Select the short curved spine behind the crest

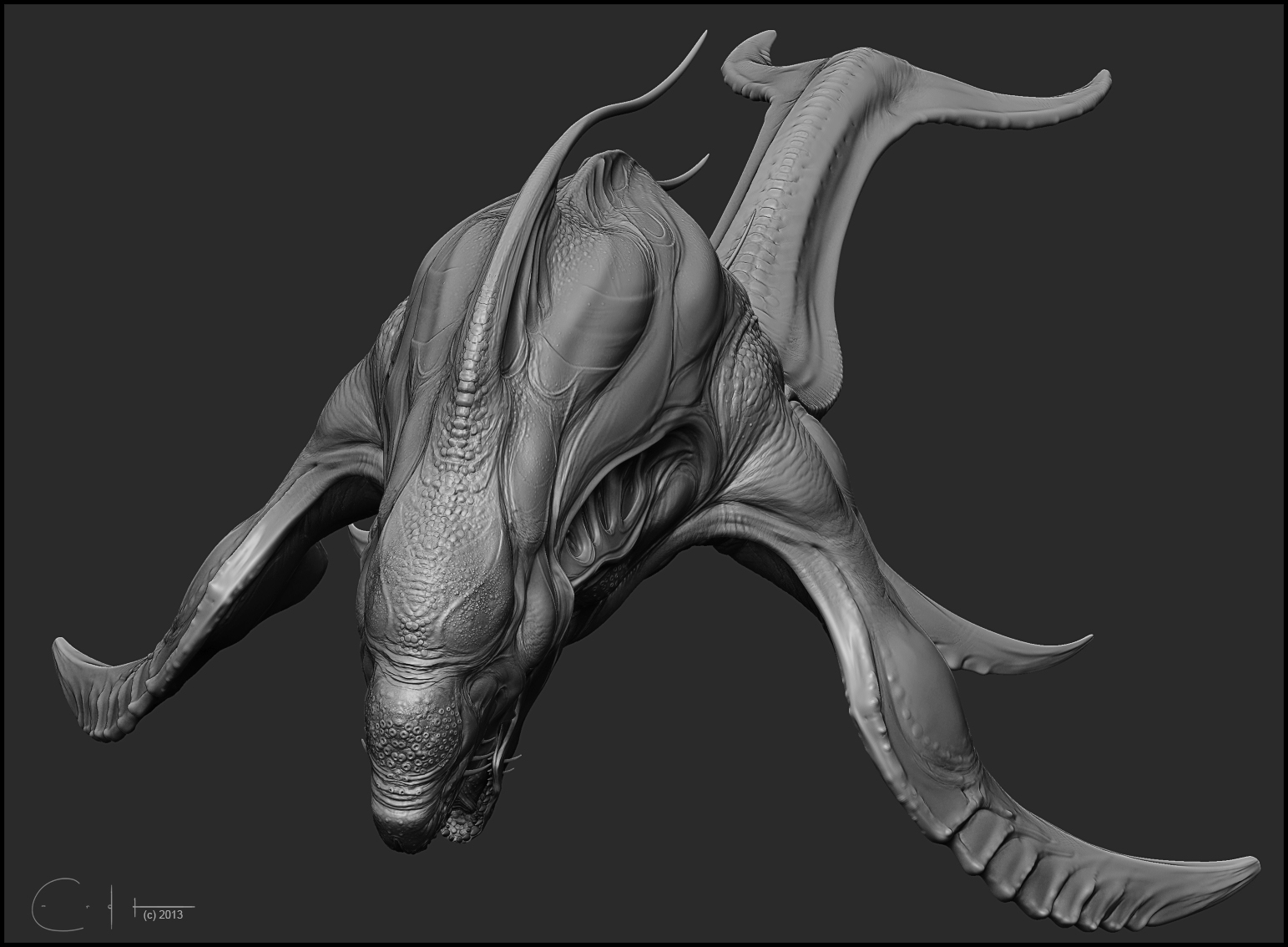pyautogui.click(x=695, y=167)
